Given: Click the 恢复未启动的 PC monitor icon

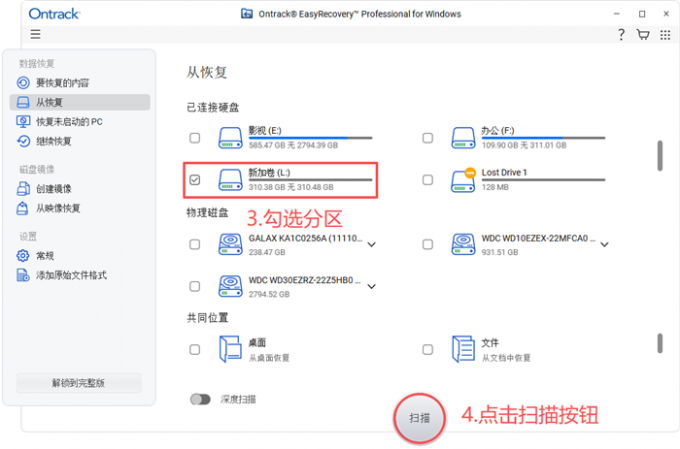Looking at the screenshot, I should pos(23,122).
